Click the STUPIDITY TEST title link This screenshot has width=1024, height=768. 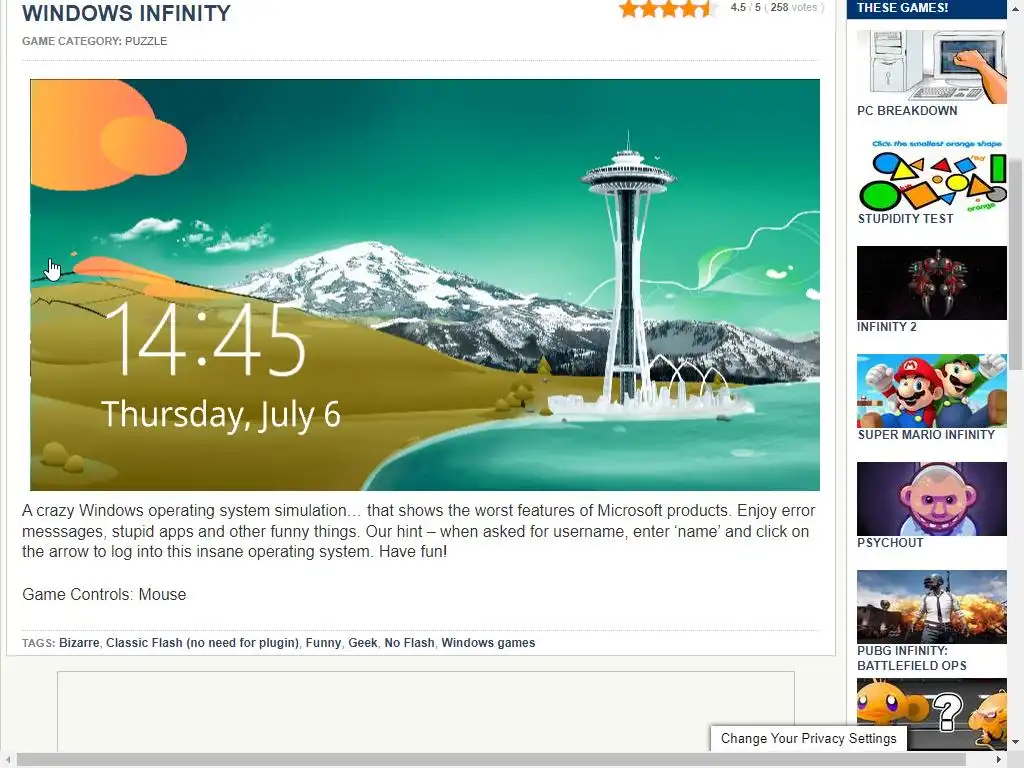(905, 219)
